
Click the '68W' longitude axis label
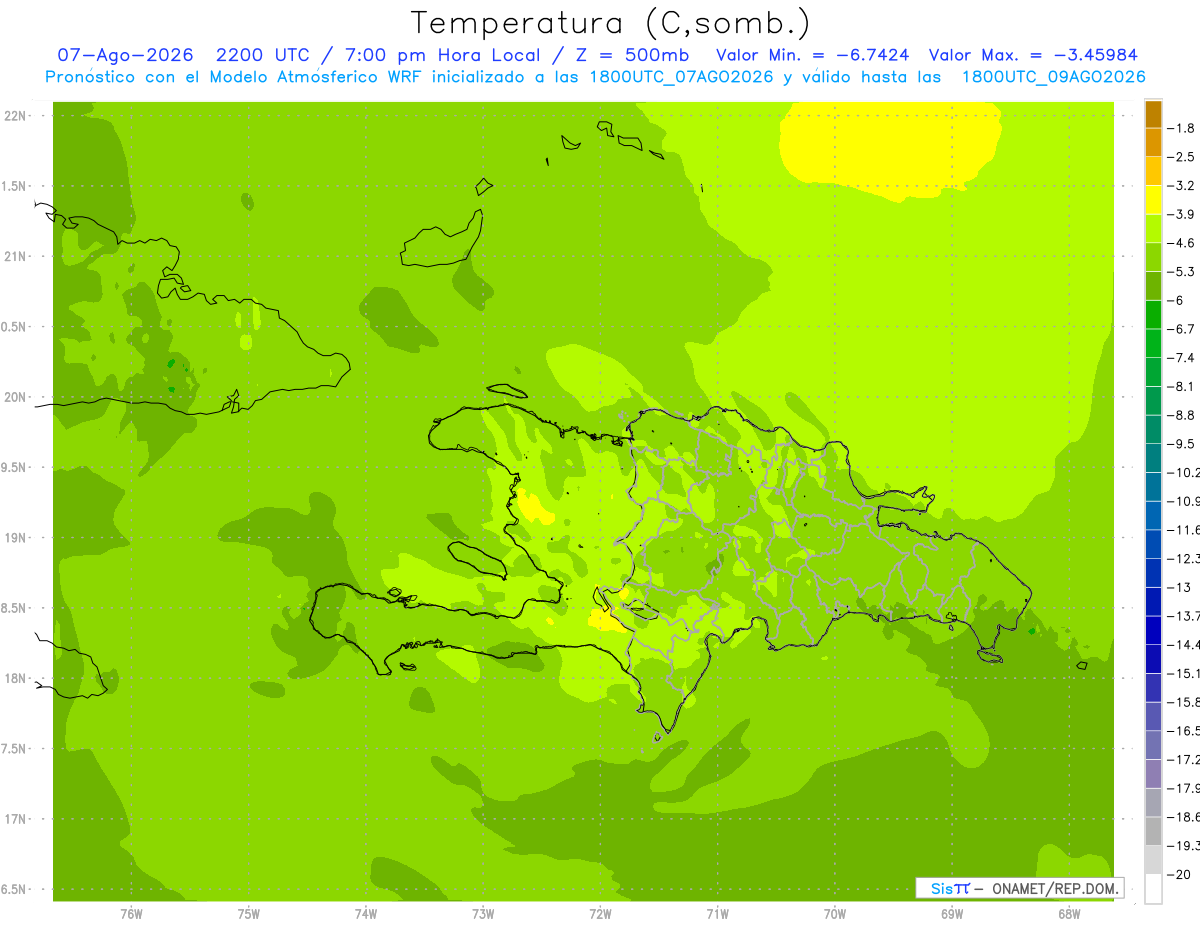pos(1069,914)
